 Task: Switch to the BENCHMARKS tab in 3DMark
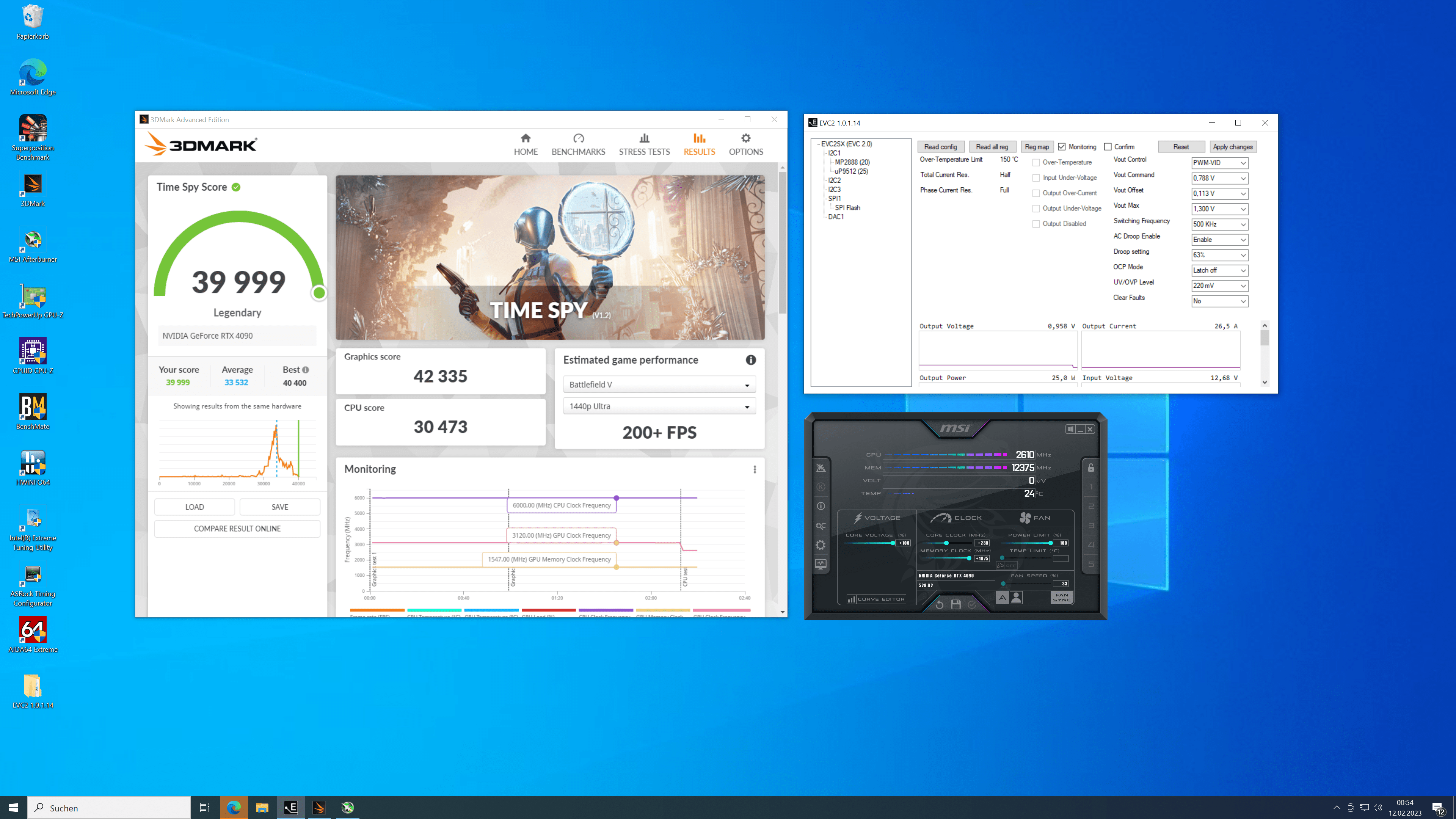pos(578,145)
